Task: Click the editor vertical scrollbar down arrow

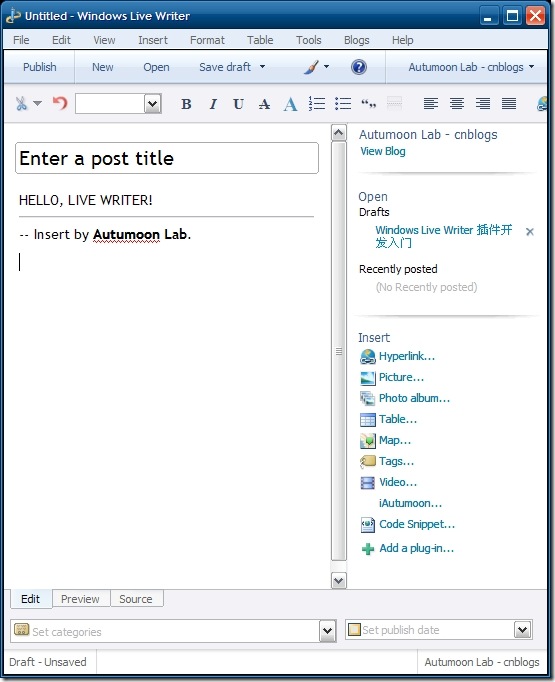Action: (339, 581)
